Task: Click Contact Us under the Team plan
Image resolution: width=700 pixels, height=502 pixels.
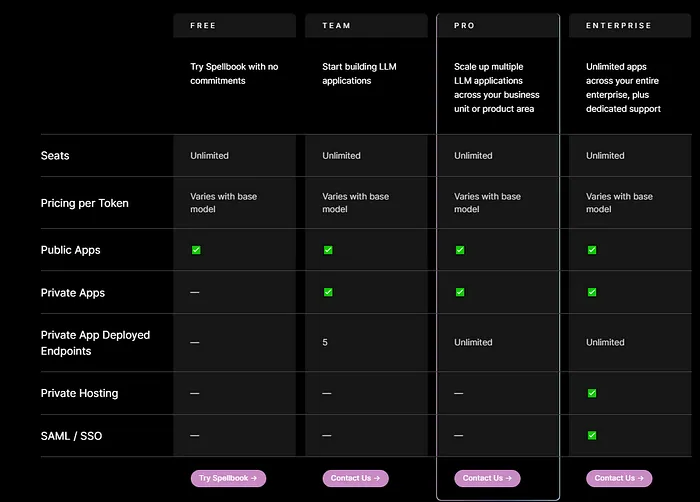Action: point(355,478)
